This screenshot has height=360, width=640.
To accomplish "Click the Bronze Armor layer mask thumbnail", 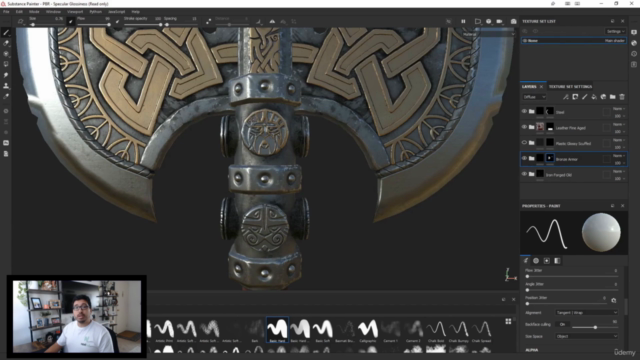I will coord(550,158).
